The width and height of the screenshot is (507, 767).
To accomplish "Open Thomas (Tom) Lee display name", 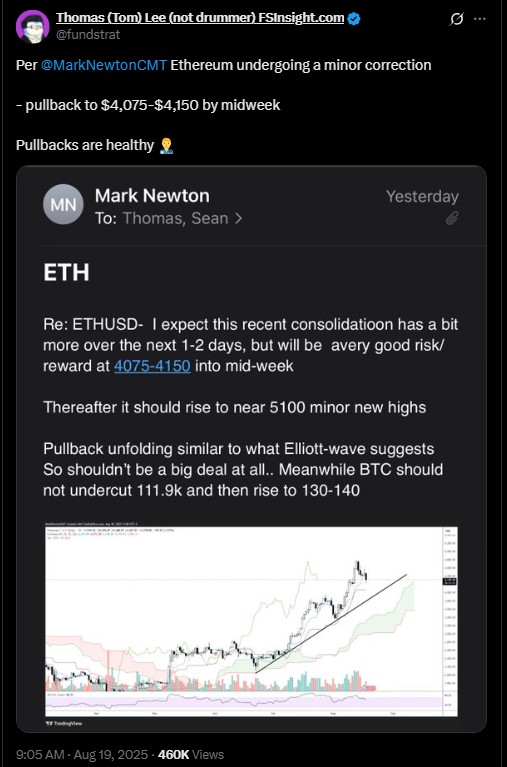I will [200, 18].
